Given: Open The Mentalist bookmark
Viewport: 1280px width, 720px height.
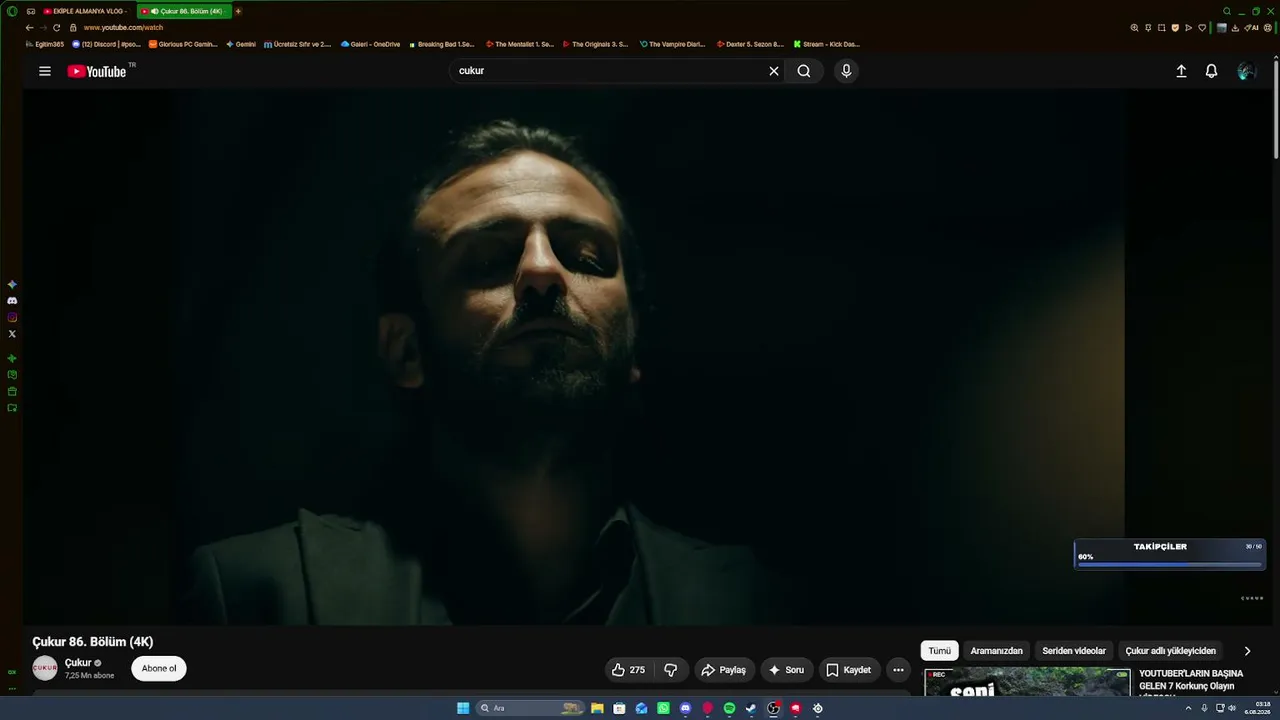Looking at the screenshot, I should [x=520, y=44].
